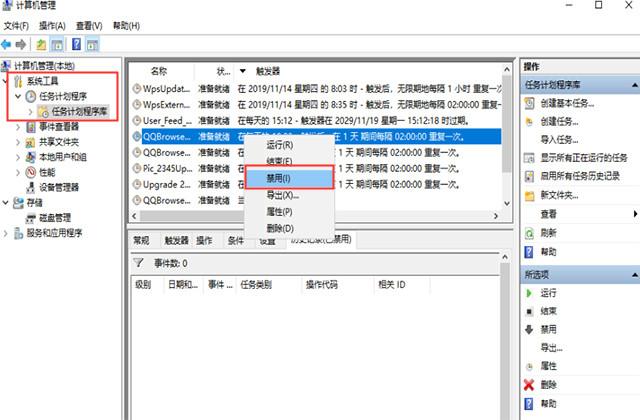
Task: Click the 本地用户和组 tree icon
Action: click(31, 157)
